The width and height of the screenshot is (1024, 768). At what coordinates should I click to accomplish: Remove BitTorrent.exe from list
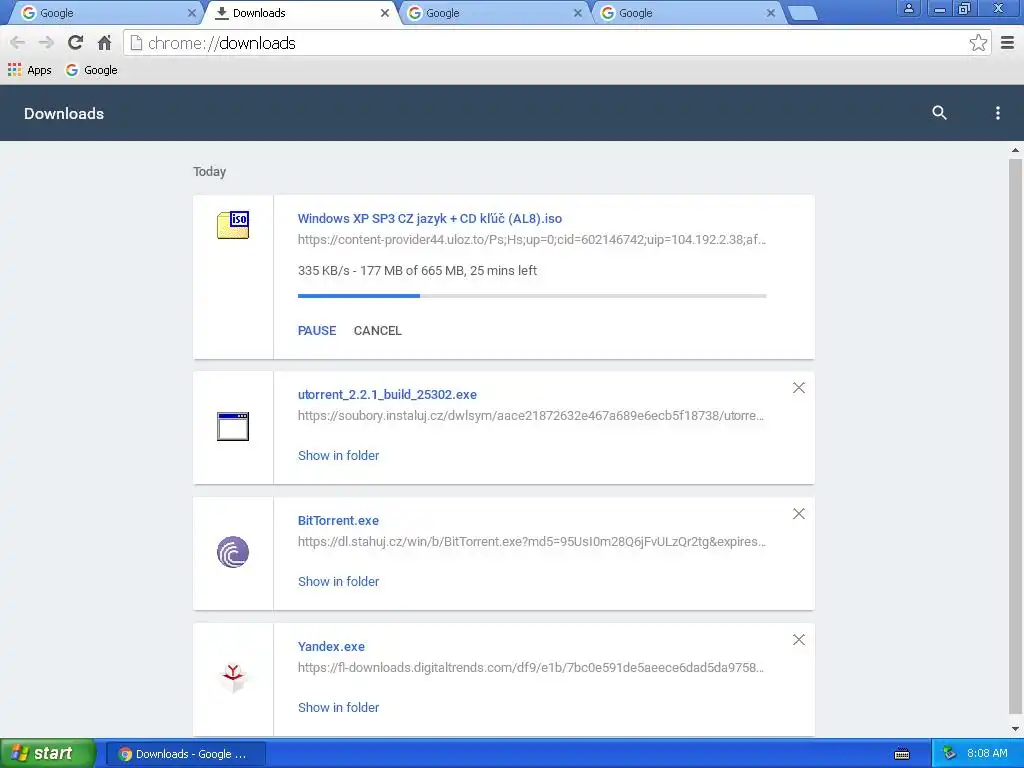pos(799,514)
